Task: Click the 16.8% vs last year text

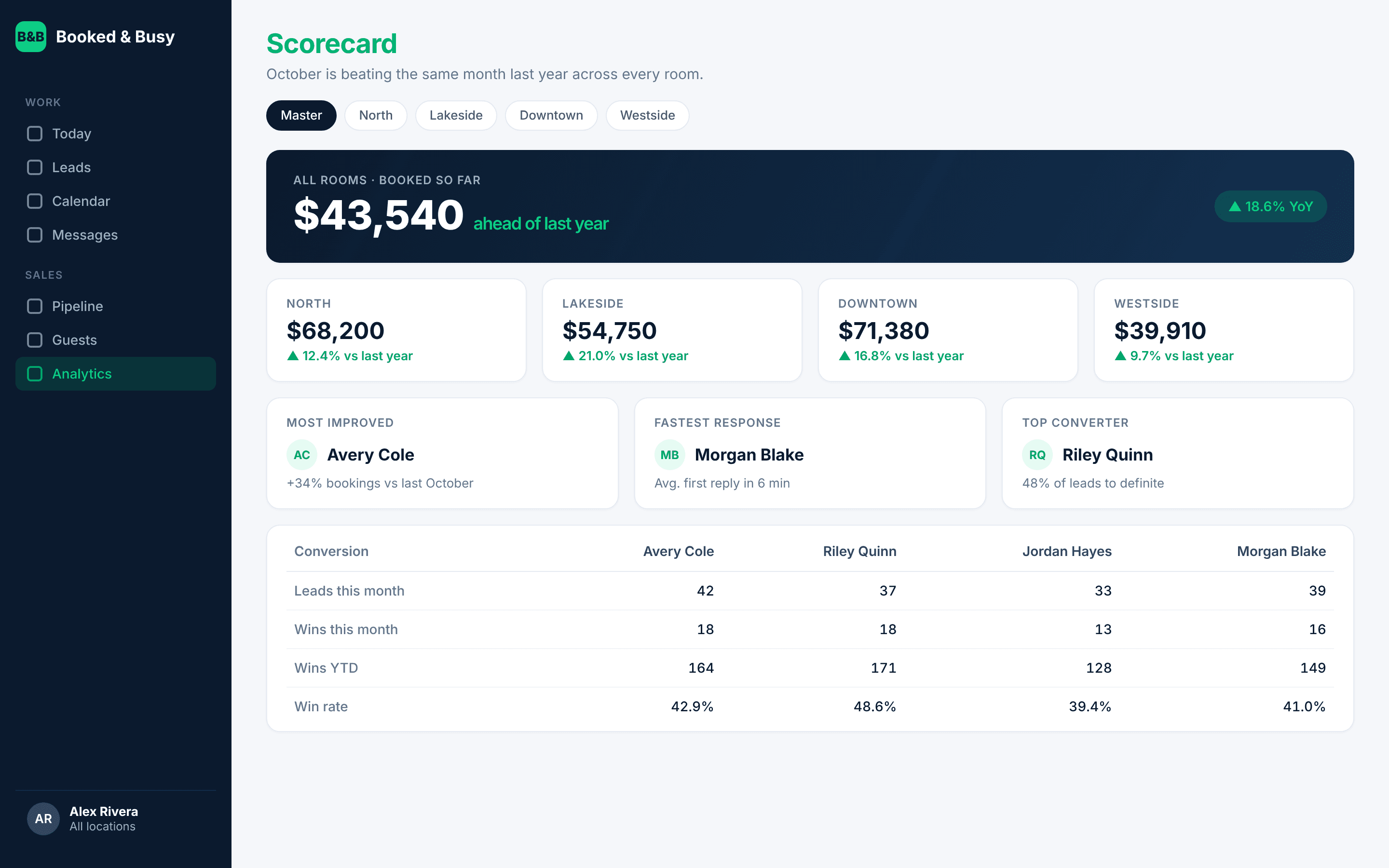Action: click(901, 356)
